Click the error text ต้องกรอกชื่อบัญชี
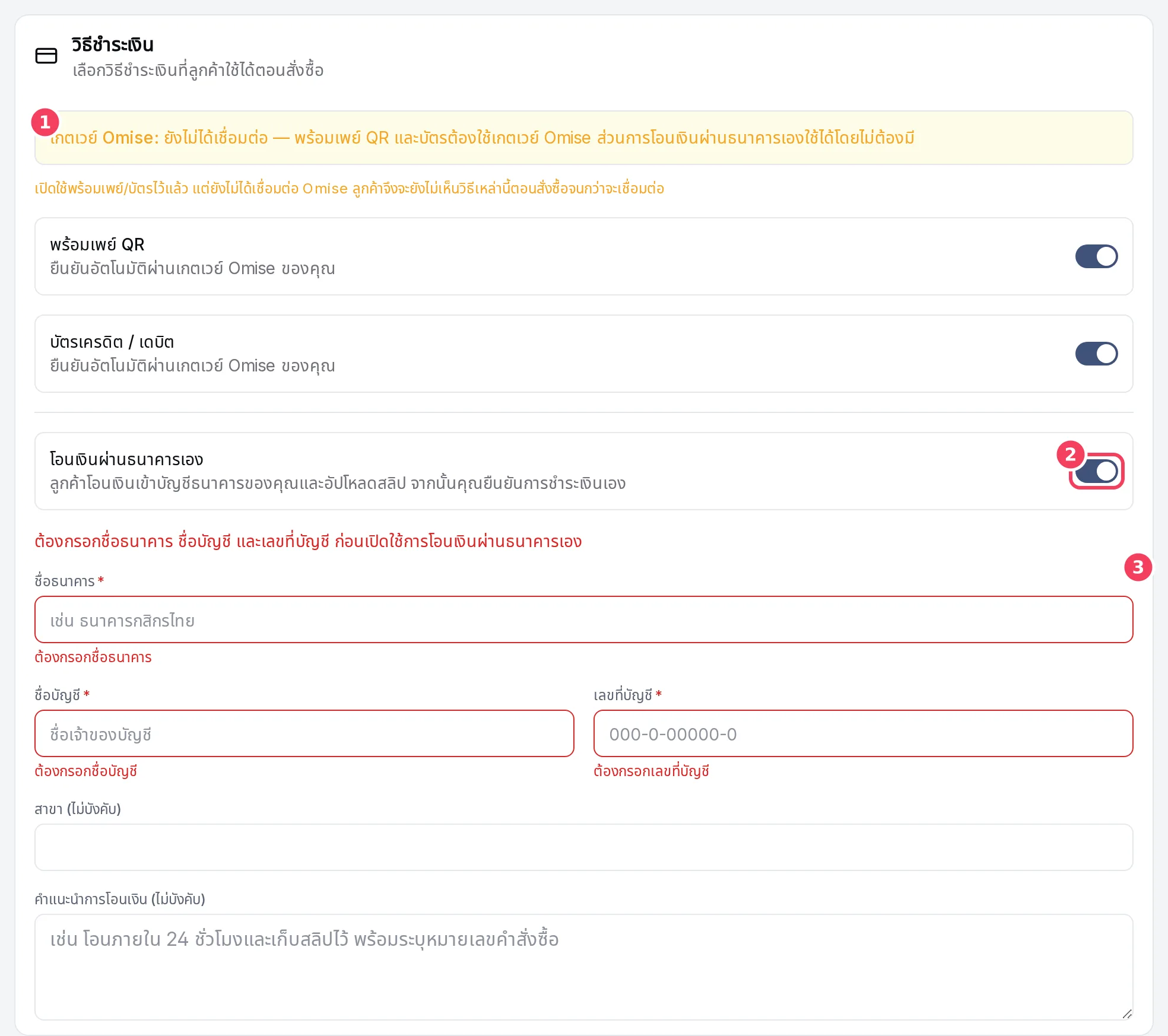 (86, 771)
